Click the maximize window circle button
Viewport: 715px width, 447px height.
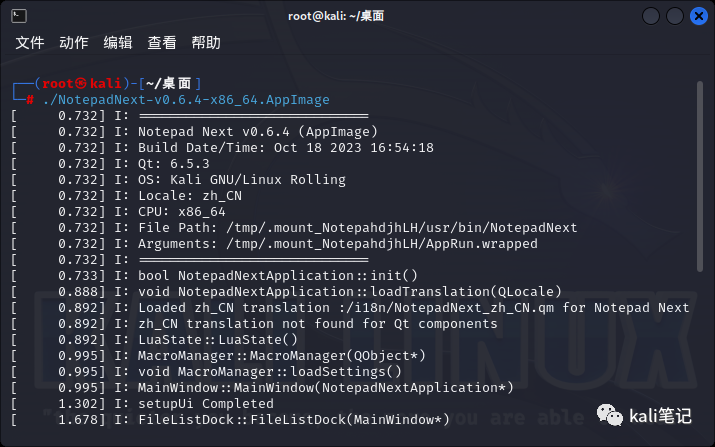pos(675,16)
